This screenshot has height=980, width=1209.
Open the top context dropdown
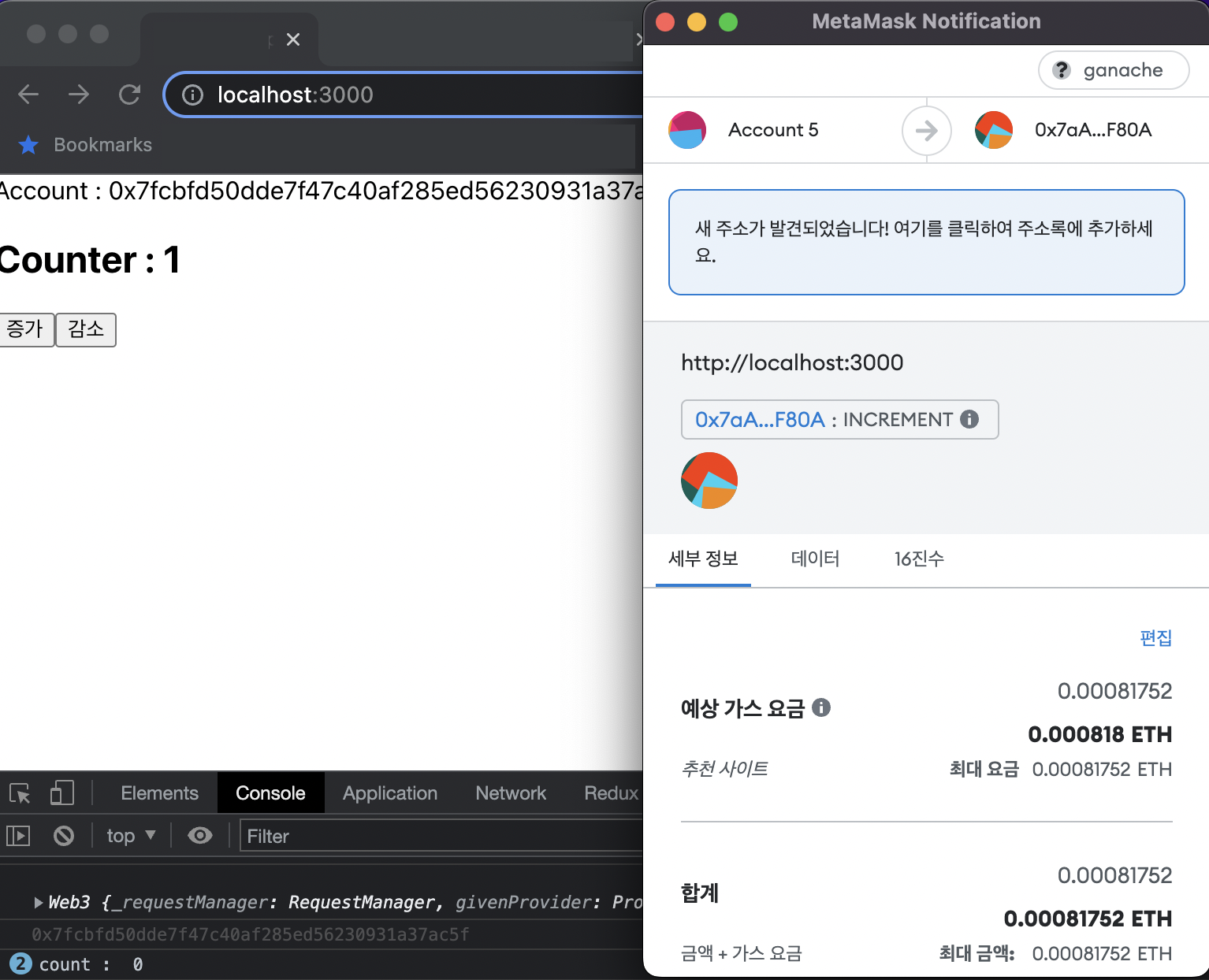click(x=131, y=836)
